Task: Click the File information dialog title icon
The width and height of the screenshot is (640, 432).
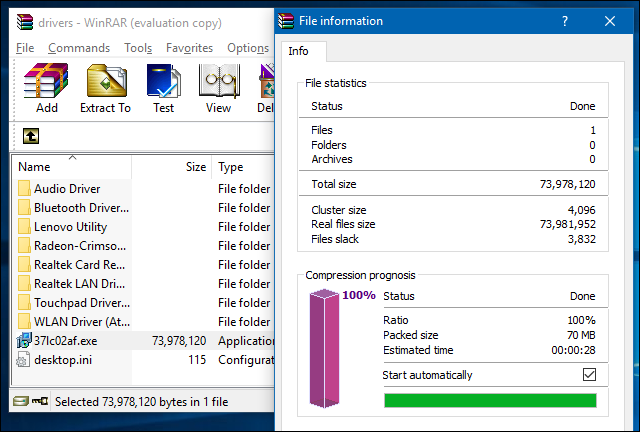Action: (286, 21)
